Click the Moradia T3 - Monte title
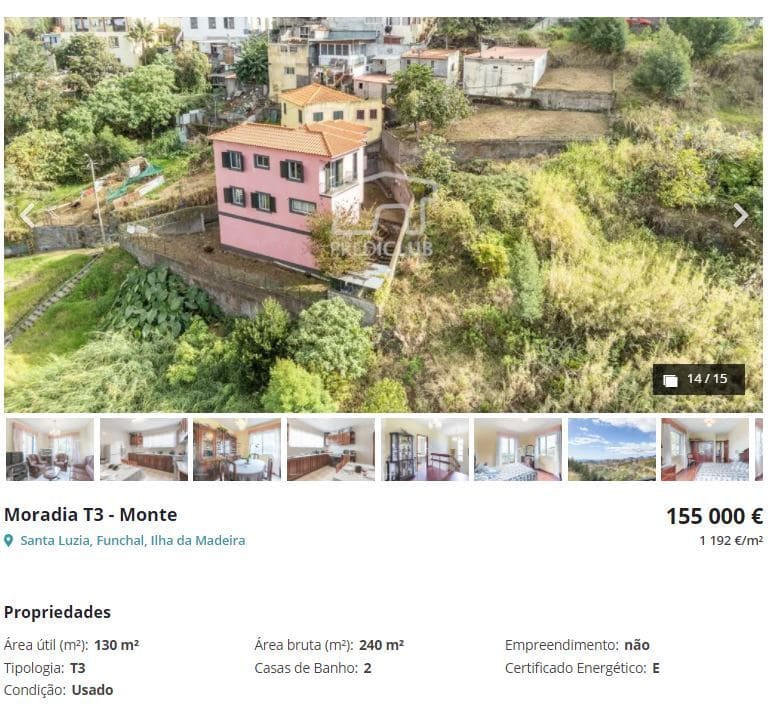 tap(91, 515)
